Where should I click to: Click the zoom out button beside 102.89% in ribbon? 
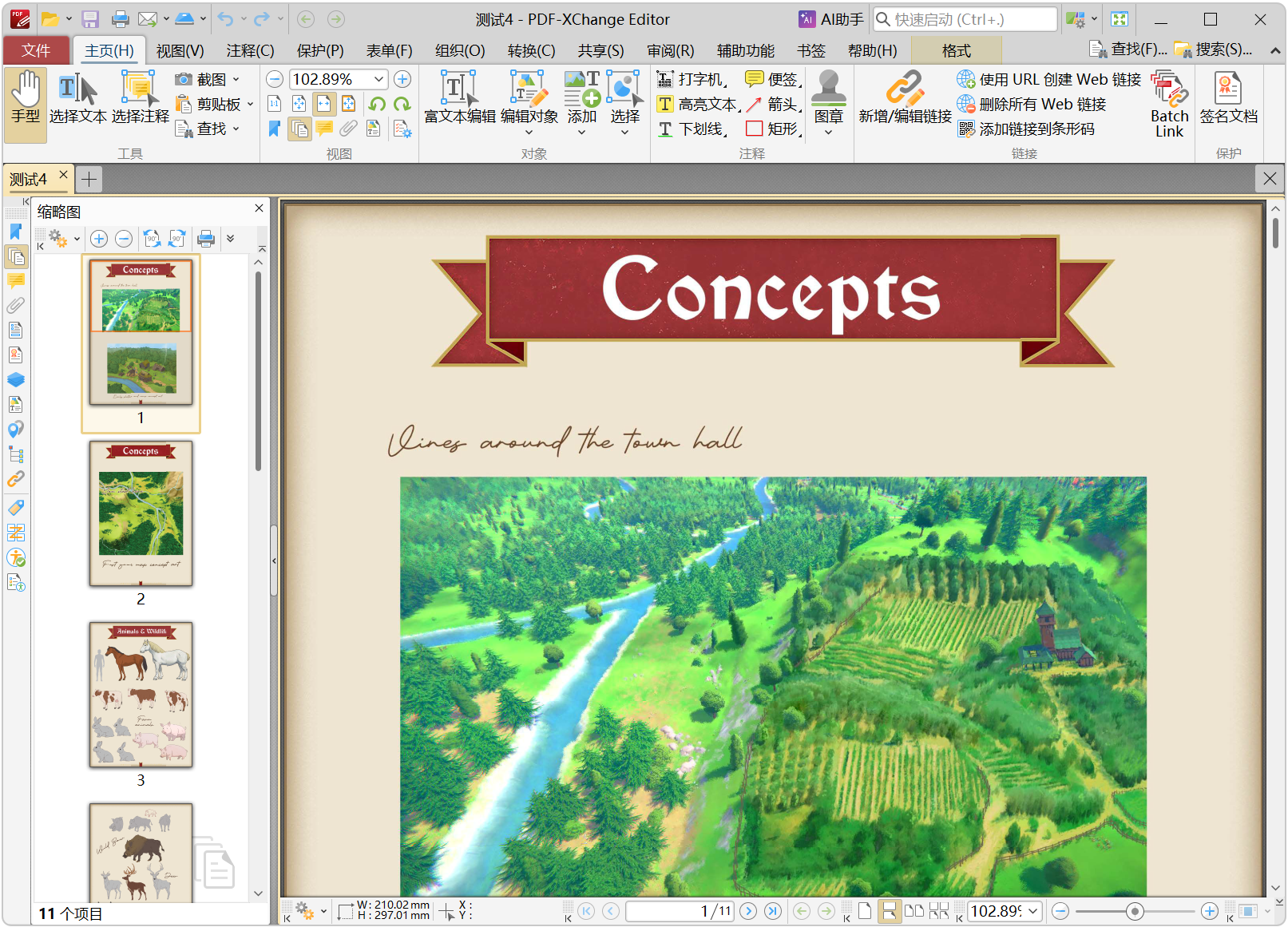(274, 79)
